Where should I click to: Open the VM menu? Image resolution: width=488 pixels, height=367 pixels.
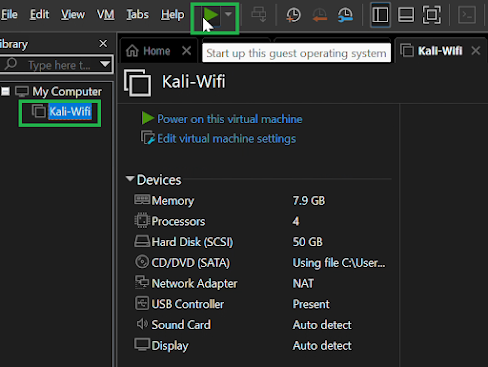(105, 14)
